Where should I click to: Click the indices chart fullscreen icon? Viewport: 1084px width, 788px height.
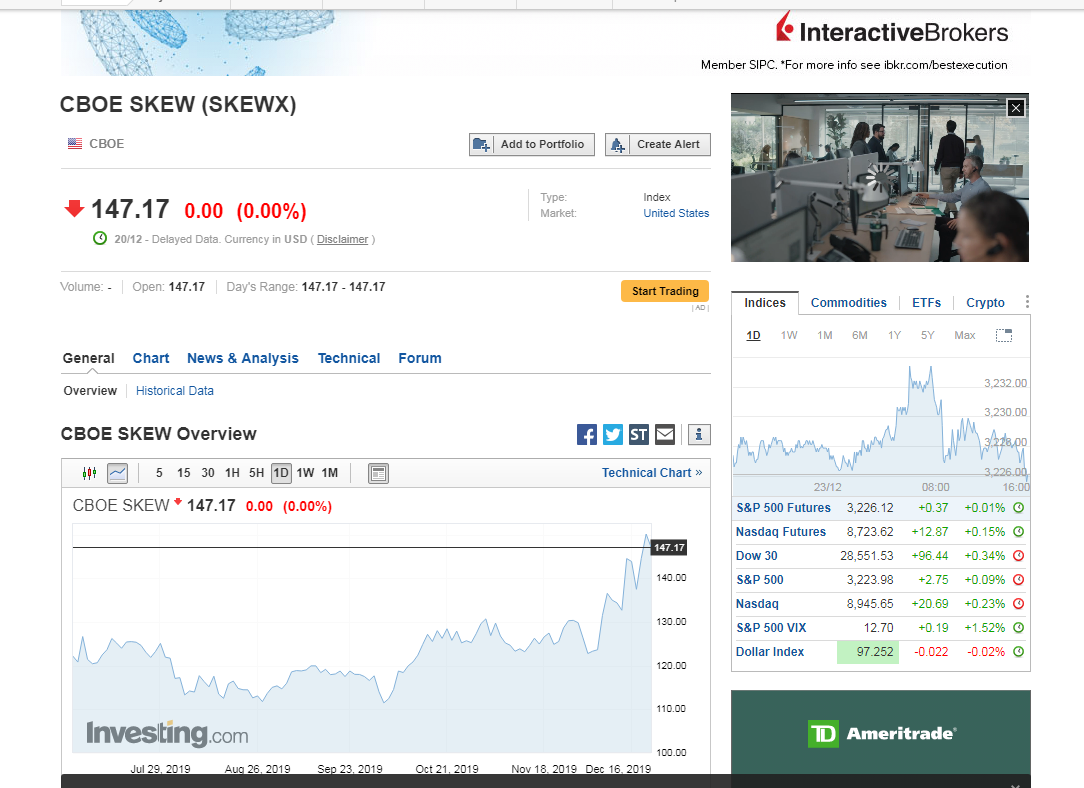(1004, 335)
